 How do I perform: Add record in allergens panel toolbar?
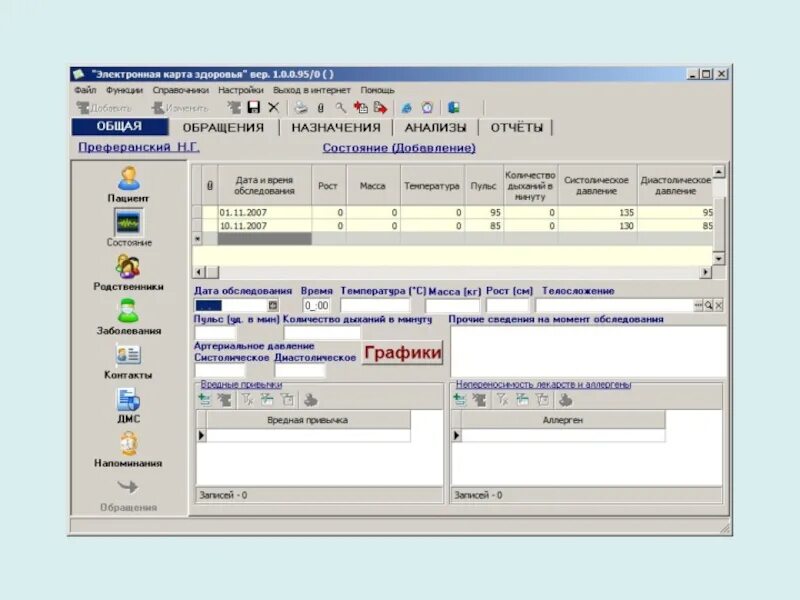(x=459, y=400)
